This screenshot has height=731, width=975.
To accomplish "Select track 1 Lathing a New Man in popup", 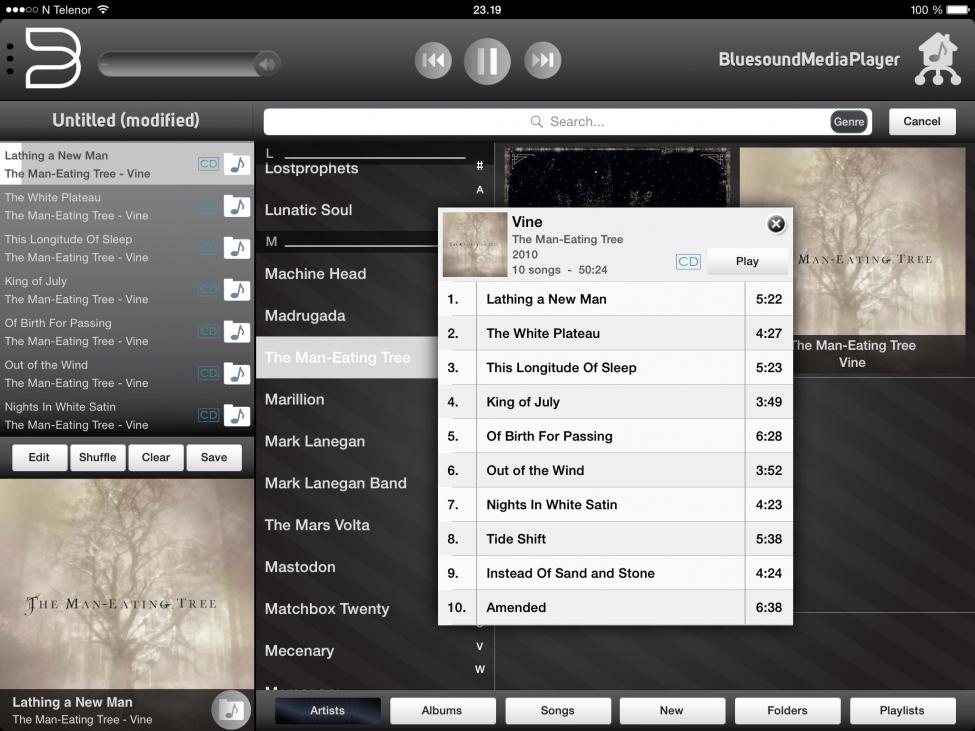I will (616, 299).
